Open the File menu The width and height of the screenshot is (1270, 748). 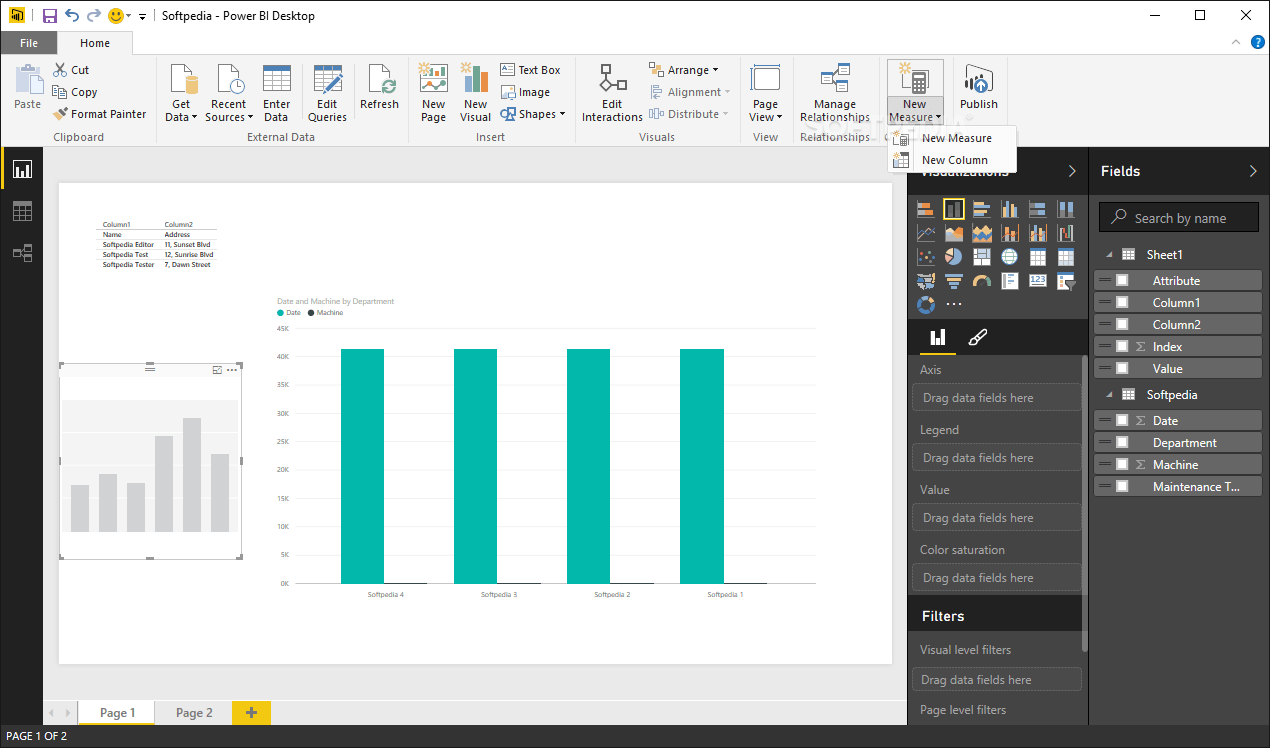click(29, 43)
